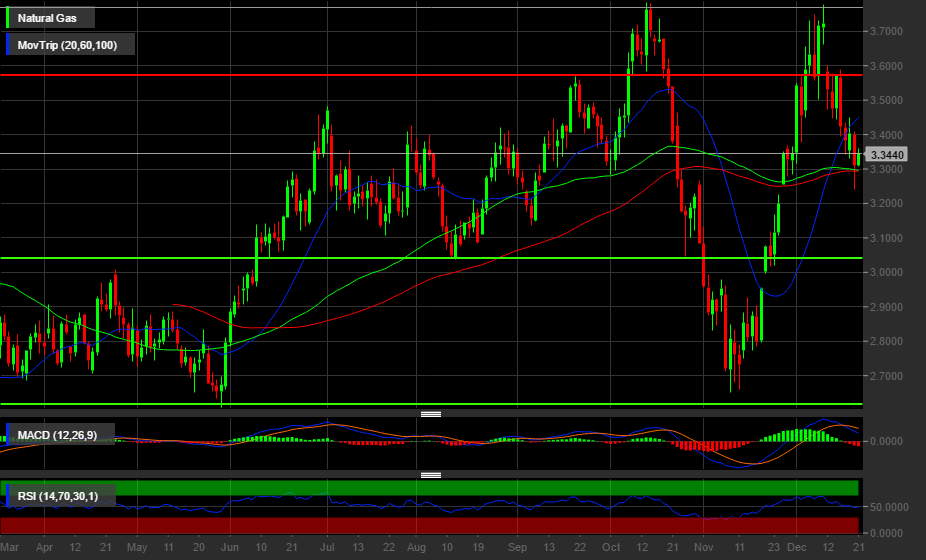Click the 2.7000 price axis label
926x560 pixels.
click(886, 376)
